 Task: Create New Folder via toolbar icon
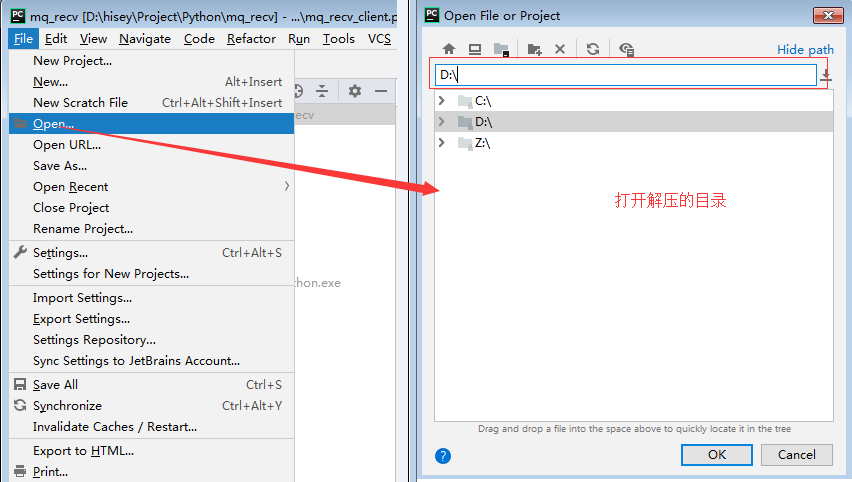[535, 49]
